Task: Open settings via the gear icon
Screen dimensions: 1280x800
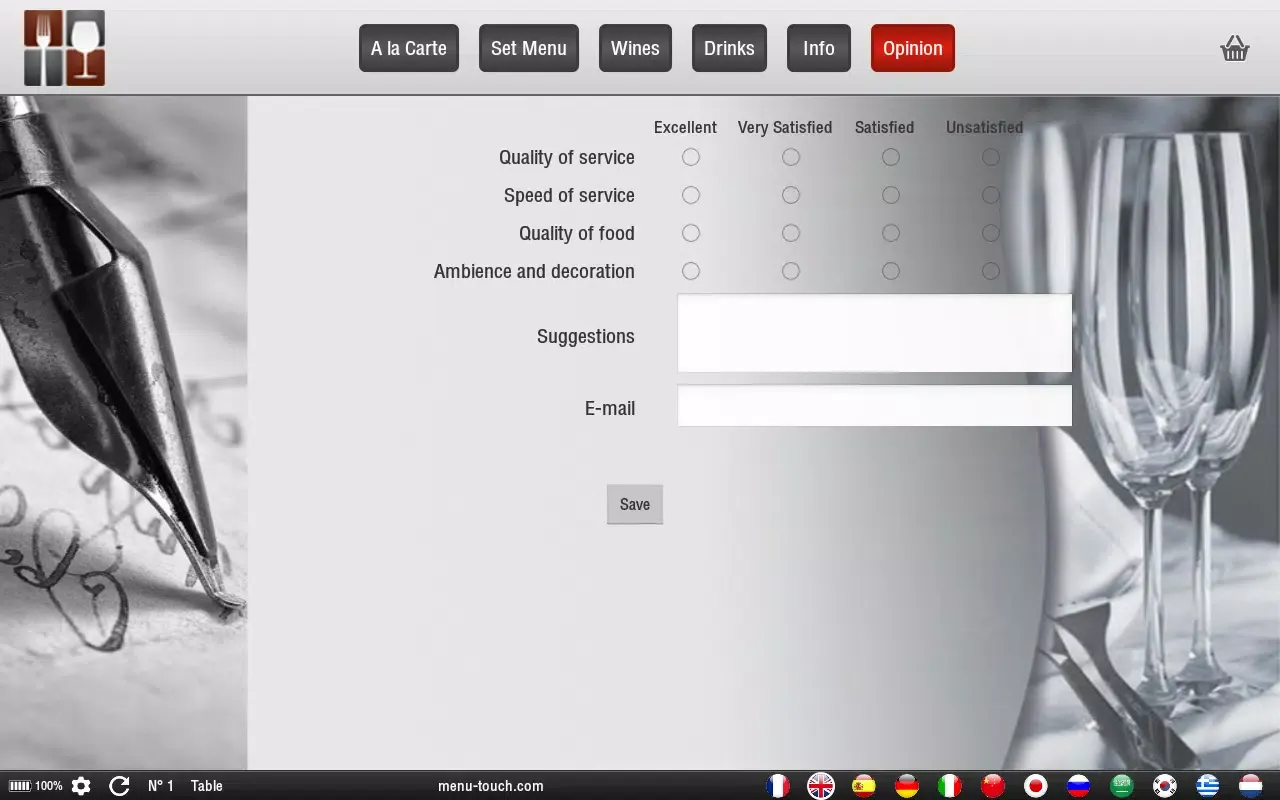Action: 81,786
